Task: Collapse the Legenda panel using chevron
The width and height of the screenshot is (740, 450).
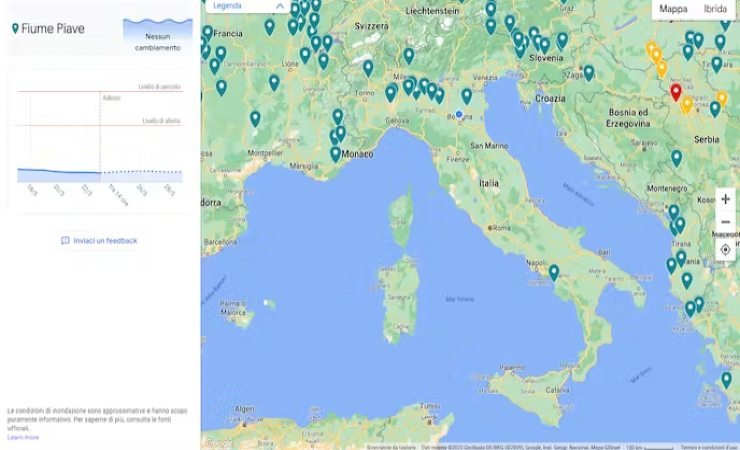Action: tap(279, 6)
